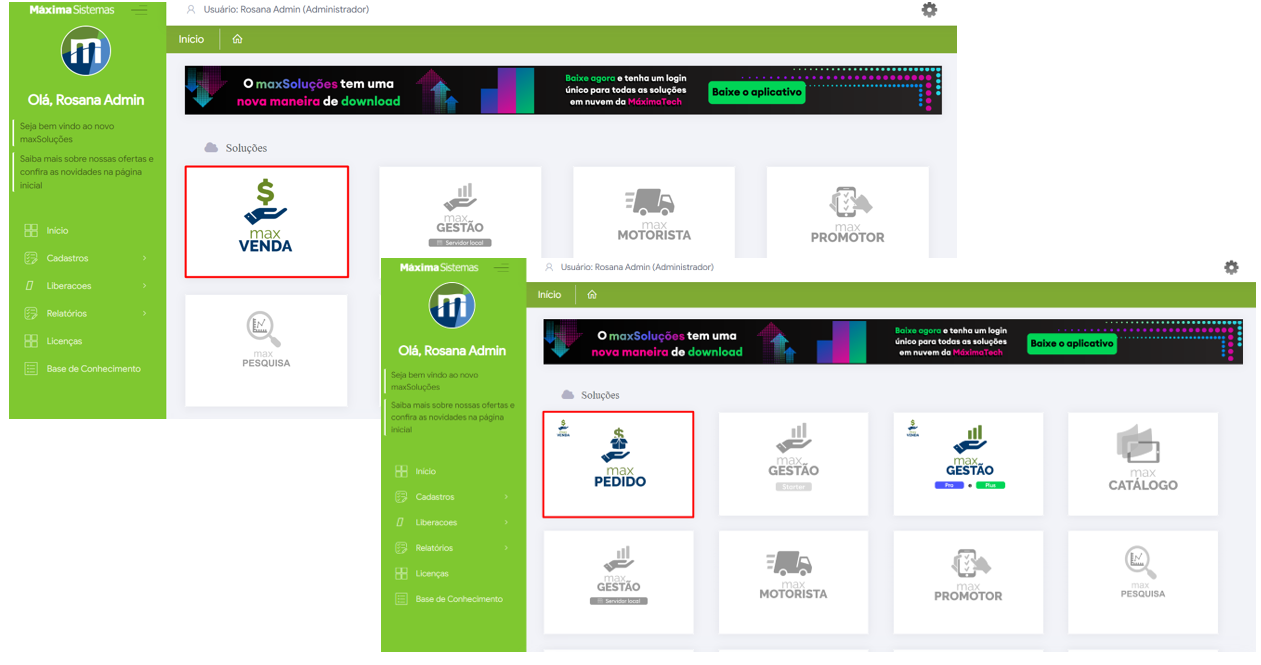
Task: Toggle hamburger menu in the maxVenda screen sidebar
Action: coord(140,10)
